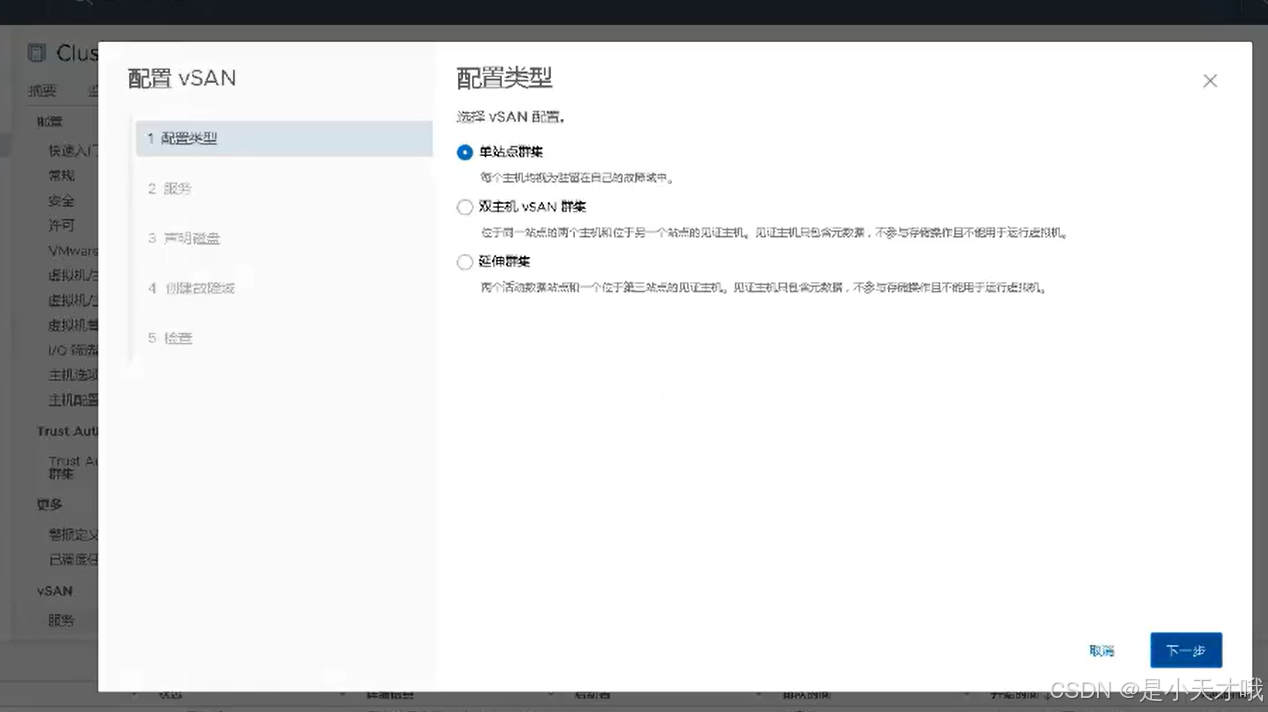The image size is (1268, 712).
Task: Close the 配置 vSAN dialog
Action: pyautogui.click(x=1210, y=81)
